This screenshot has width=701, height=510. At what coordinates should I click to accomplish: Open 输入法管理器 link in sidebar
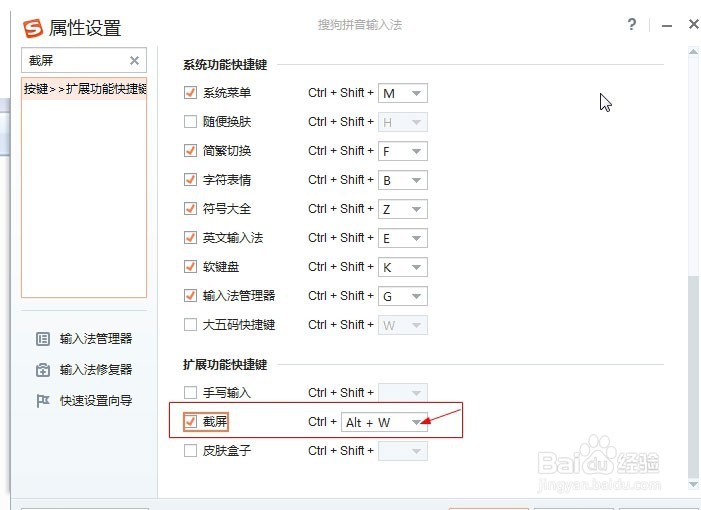point(96,339)
